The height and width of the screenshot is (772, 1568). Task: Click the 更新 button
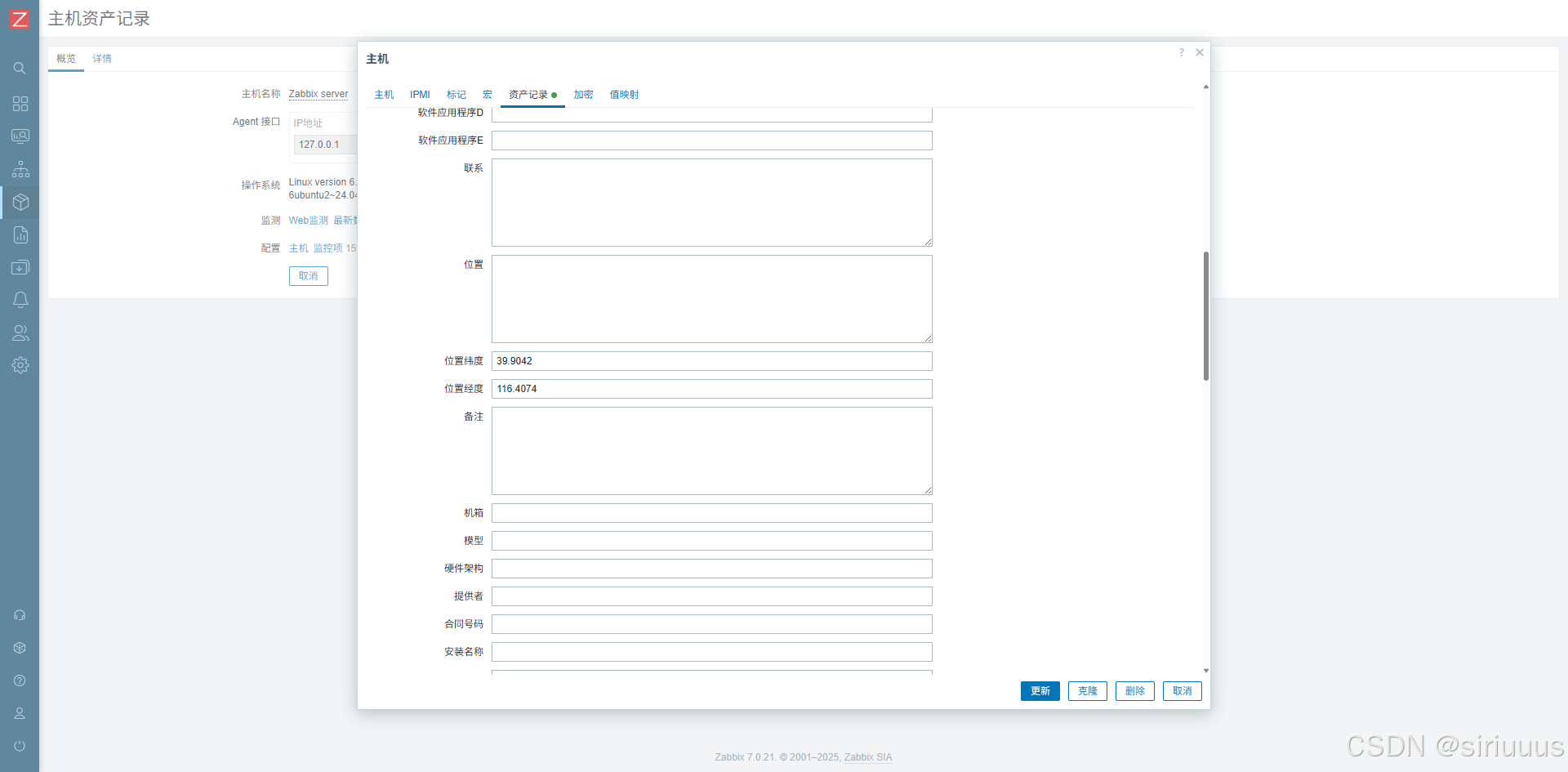1040,691
